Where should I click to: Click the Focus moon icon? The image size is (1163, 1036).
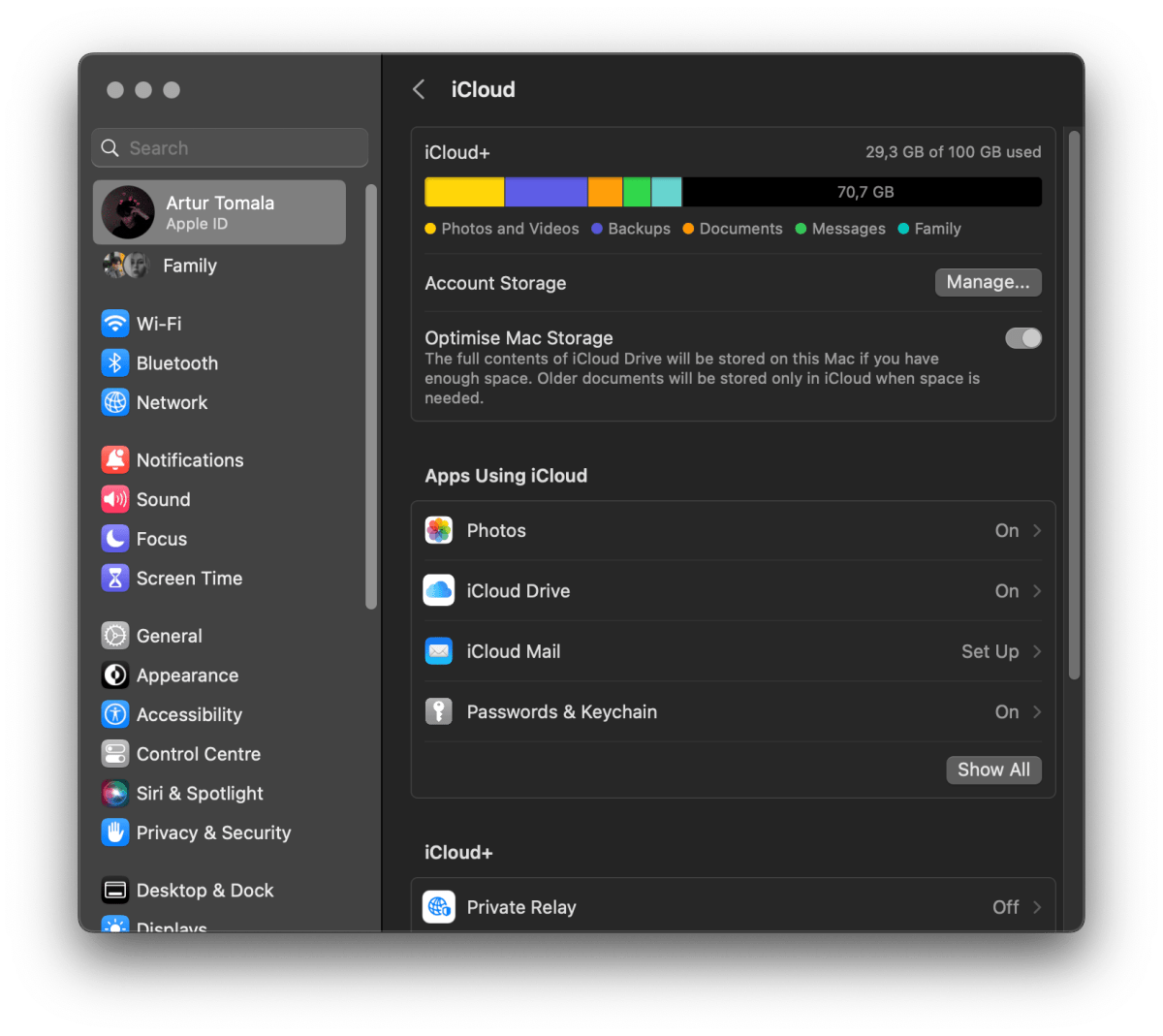115,539
